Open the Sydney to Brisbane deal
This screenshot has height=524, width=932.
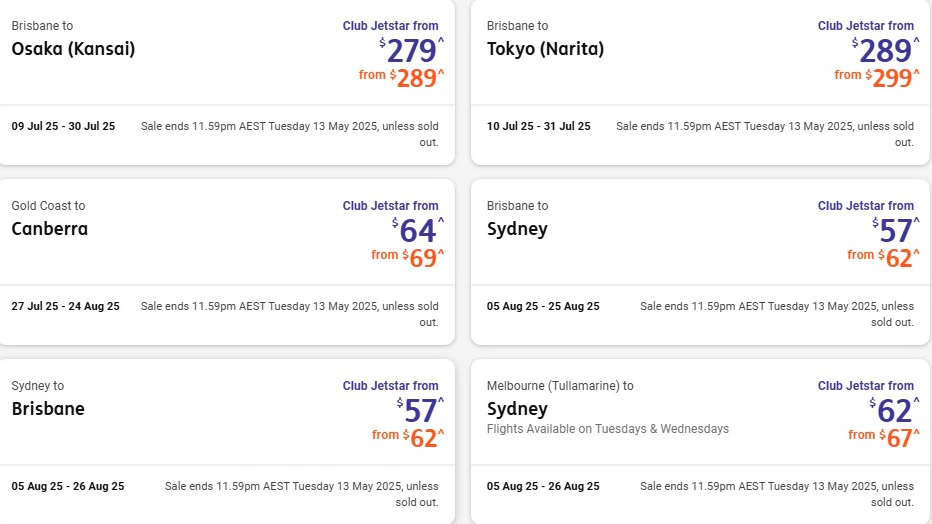[227, 441]
